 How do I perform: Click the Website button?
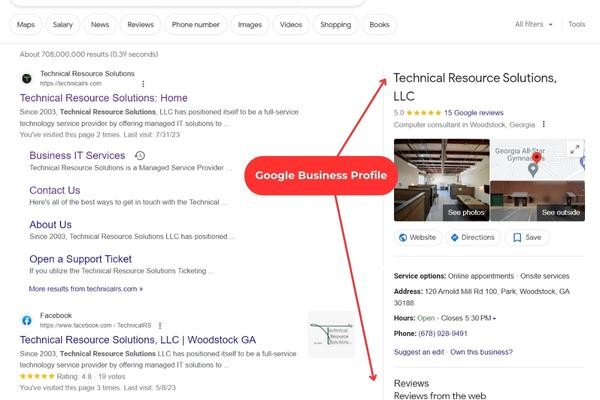(417, 237)
